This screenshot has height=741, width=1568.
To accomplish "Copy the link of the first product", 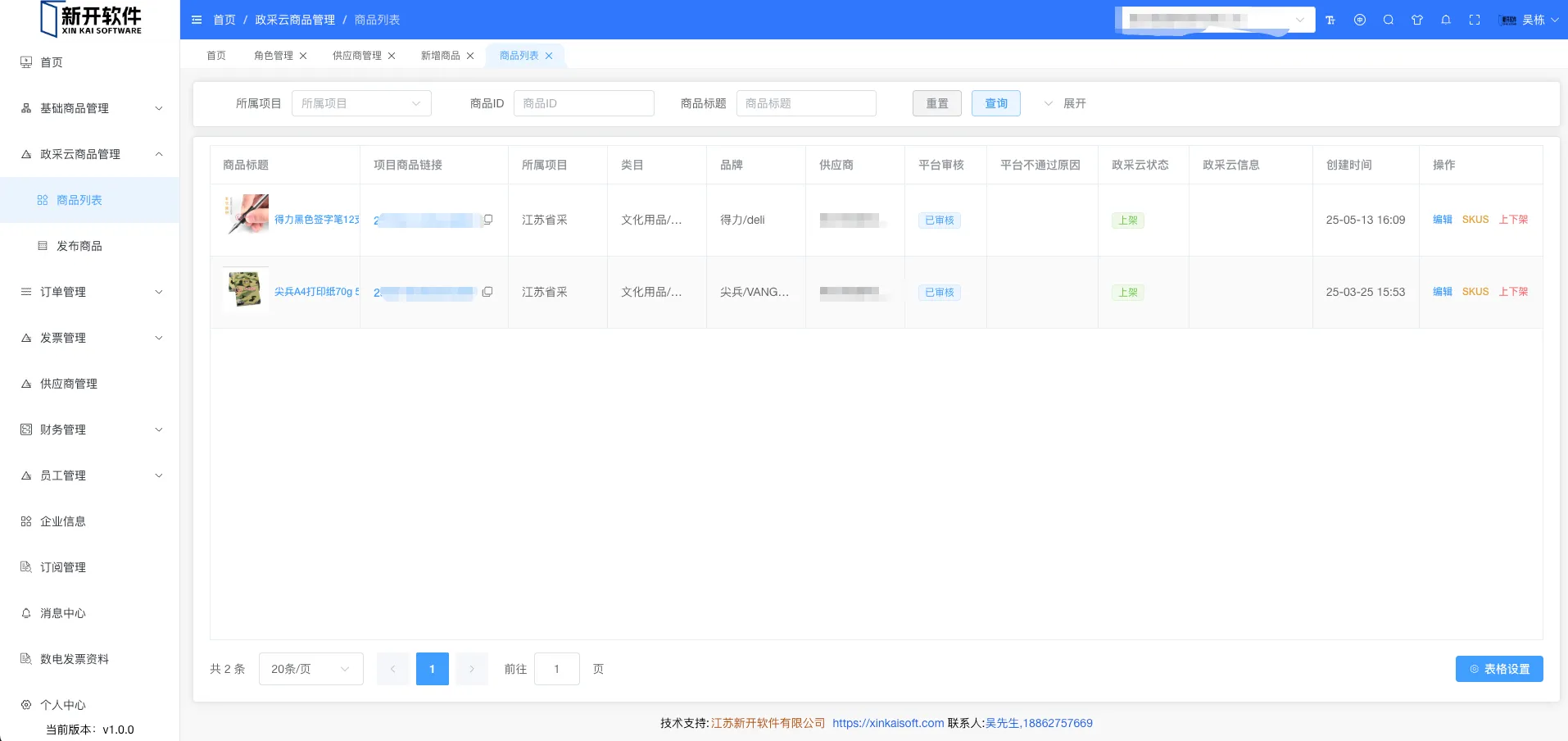I will tap(488, 220).
